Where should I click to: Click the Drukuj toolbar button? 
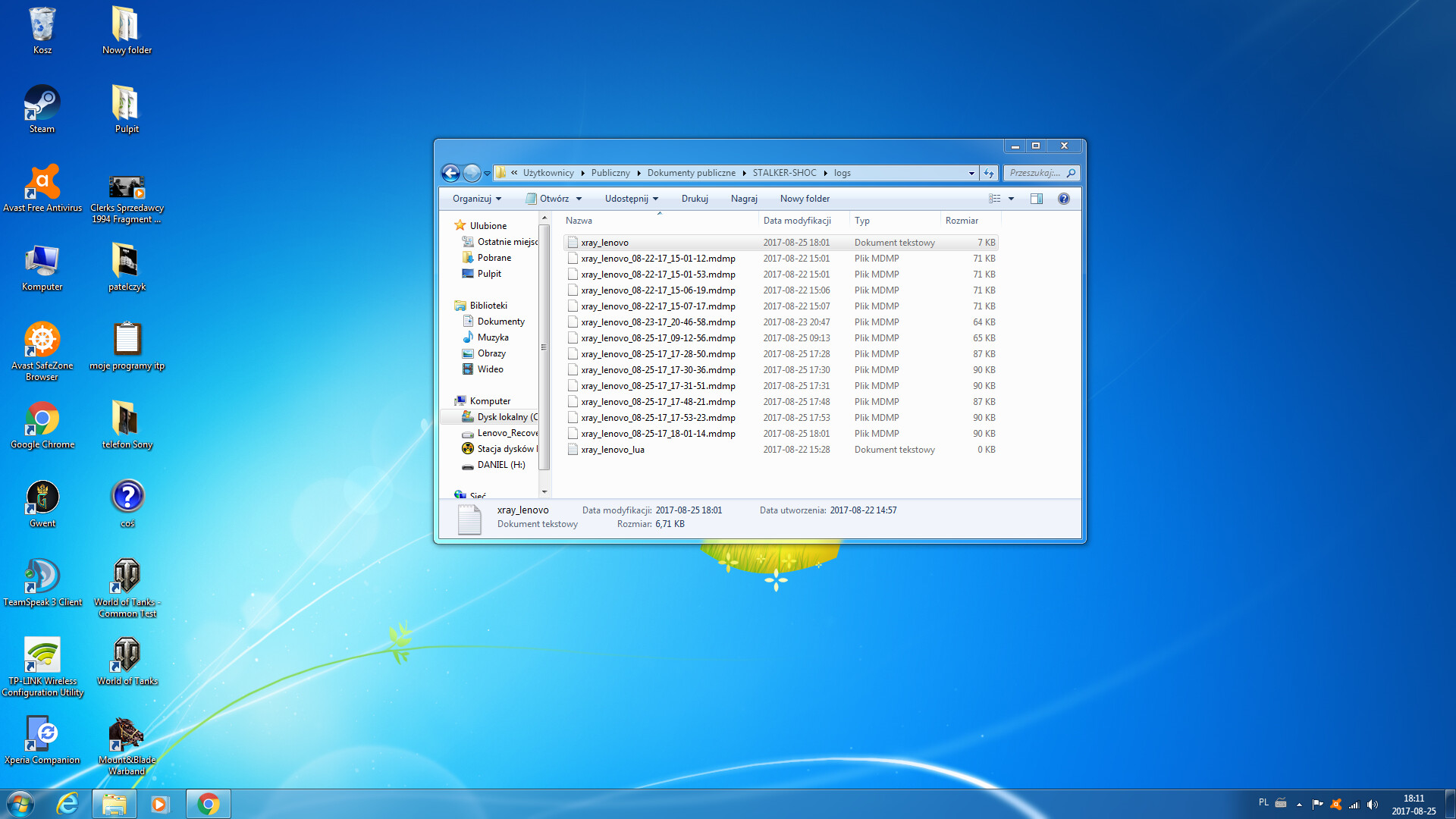tap(694, 199)
